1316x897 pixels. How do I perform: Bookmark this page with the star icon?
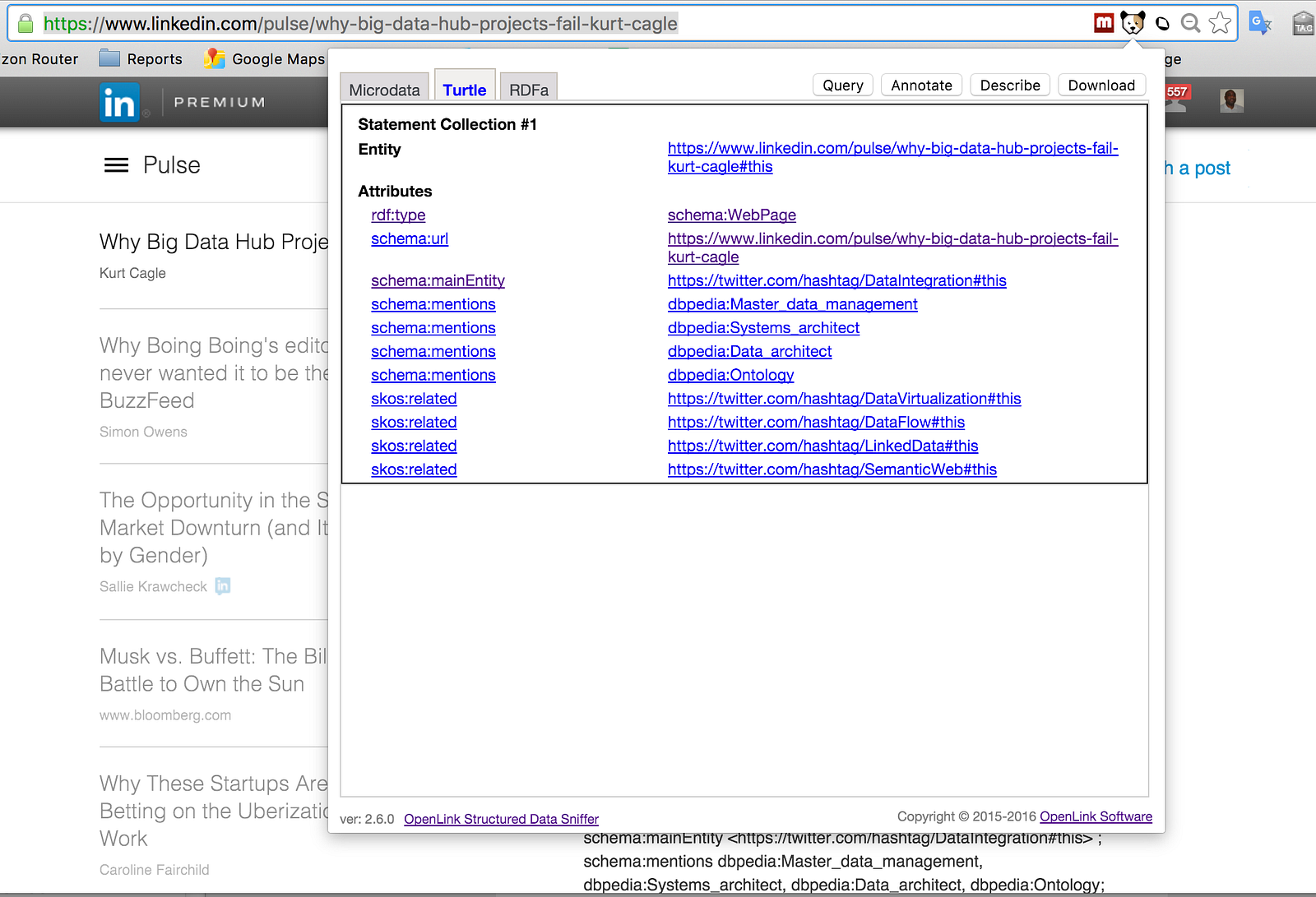[x=1220, y=23]
